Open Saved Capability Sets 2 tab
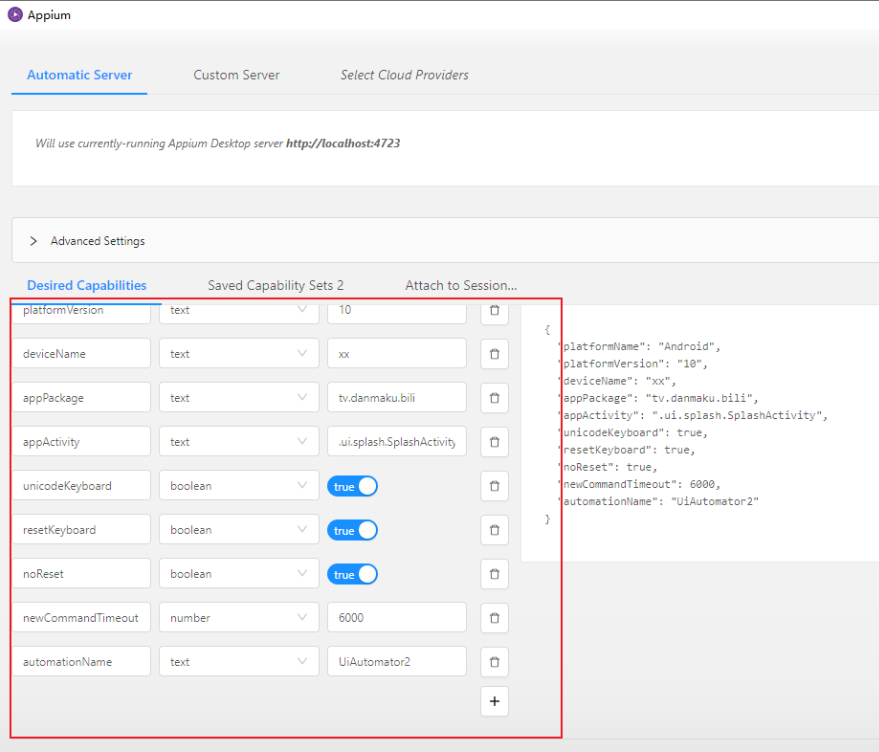879x752 pixels. point(276,285)
